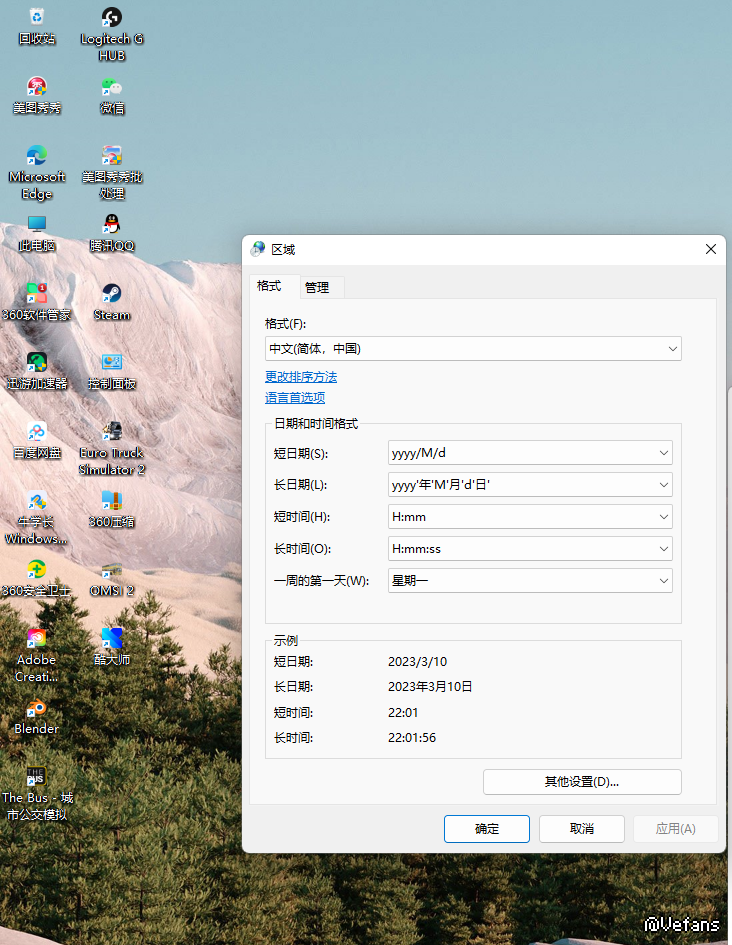Viewport: 732px width, 945px height.
Task: Click the Adobe Creative Cloud icon
Action: coord(37,639)
